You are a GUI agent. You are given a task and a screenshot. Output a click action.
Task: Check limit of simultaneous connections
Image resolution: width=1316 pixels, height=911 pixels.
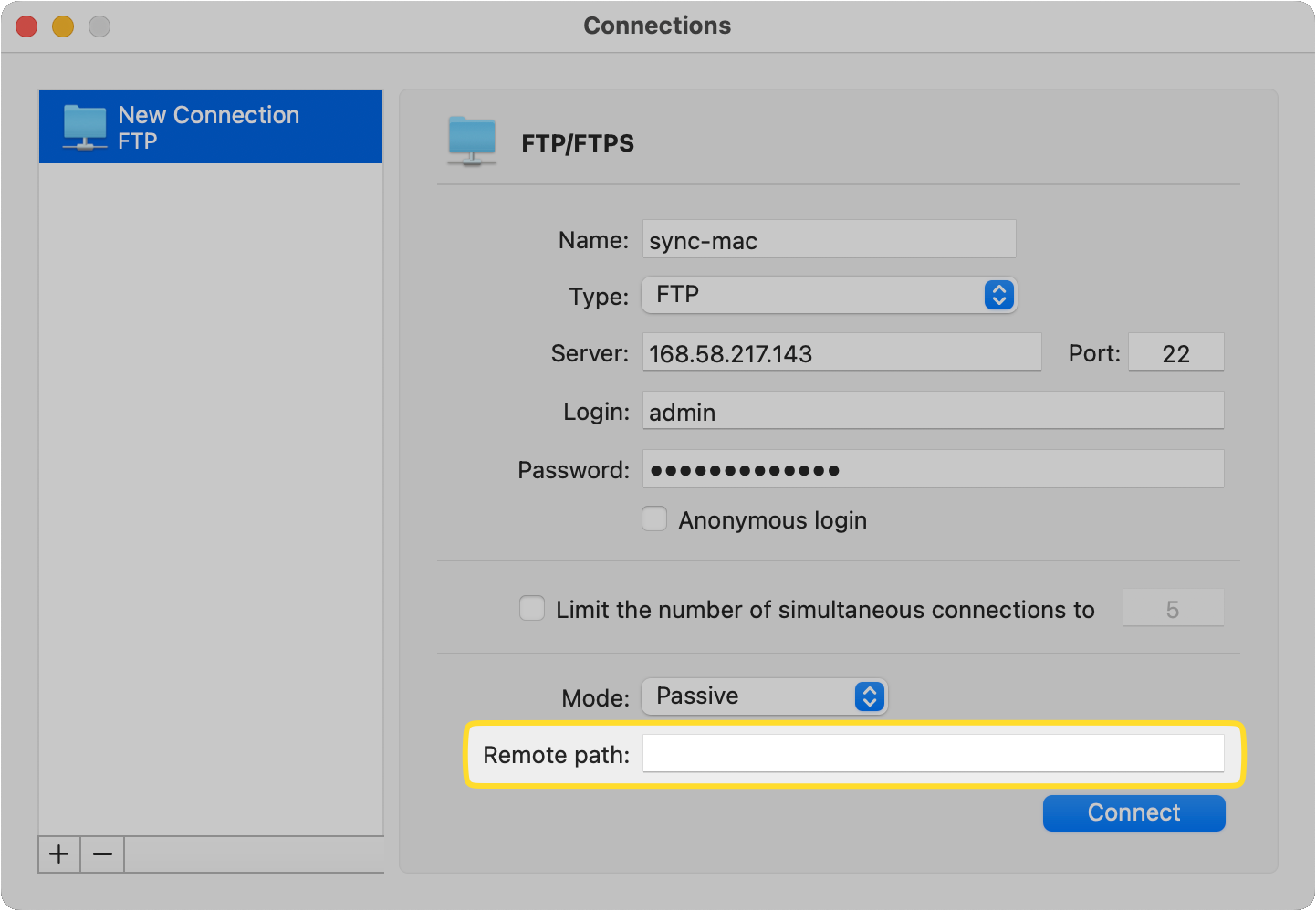[532, 607]
